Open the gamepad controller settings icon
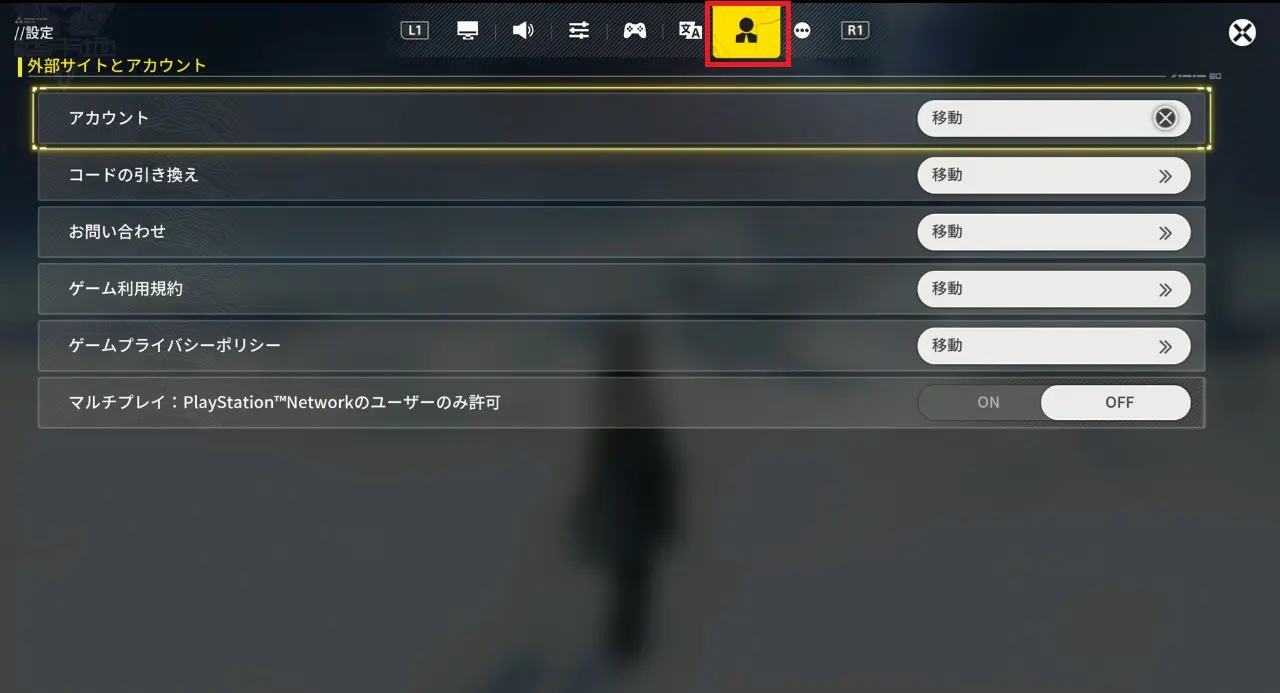This screenshot has width=1280, height=693. pos(635,30)
